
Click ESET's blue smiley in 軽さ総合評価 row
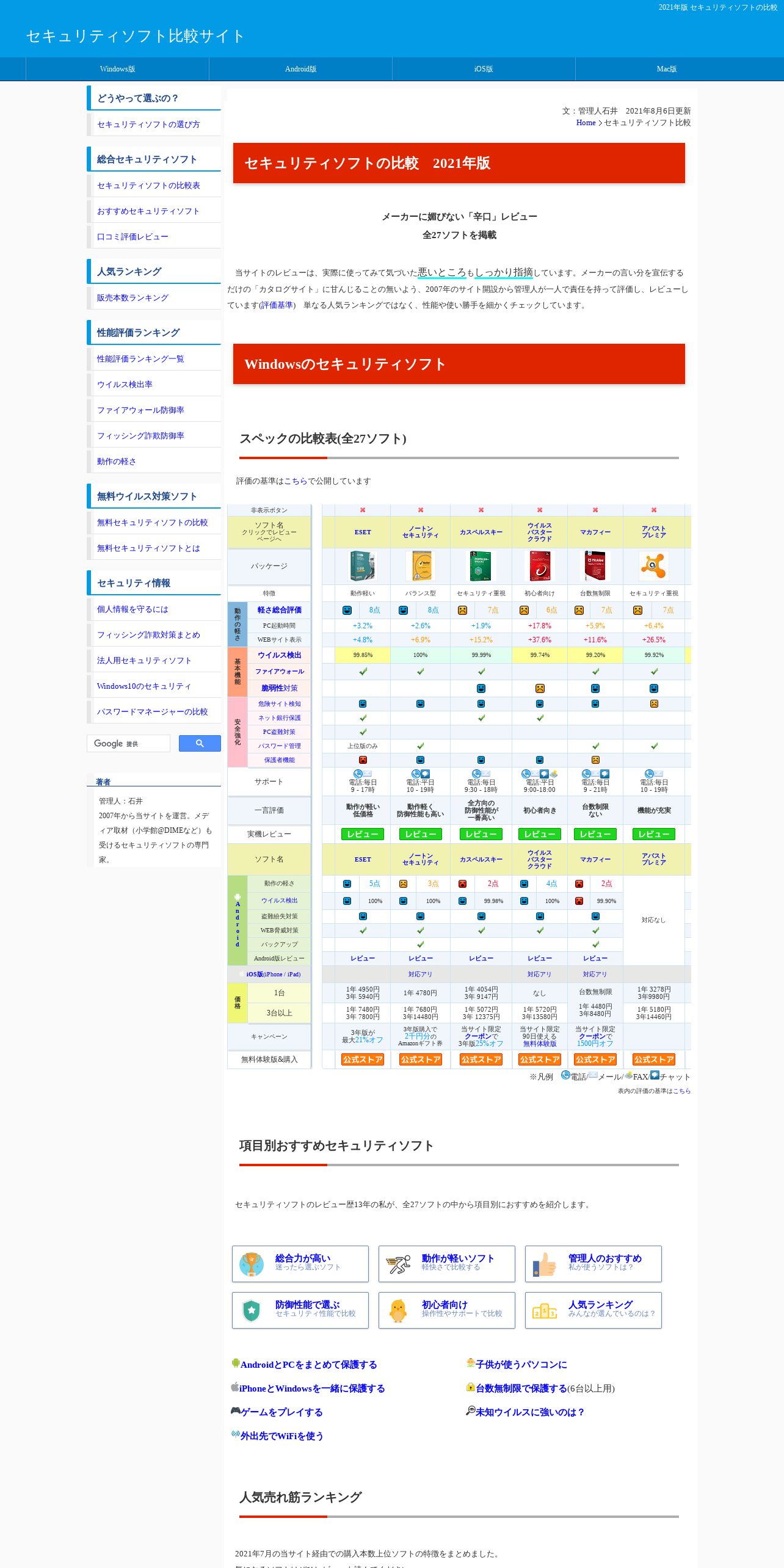347,610
